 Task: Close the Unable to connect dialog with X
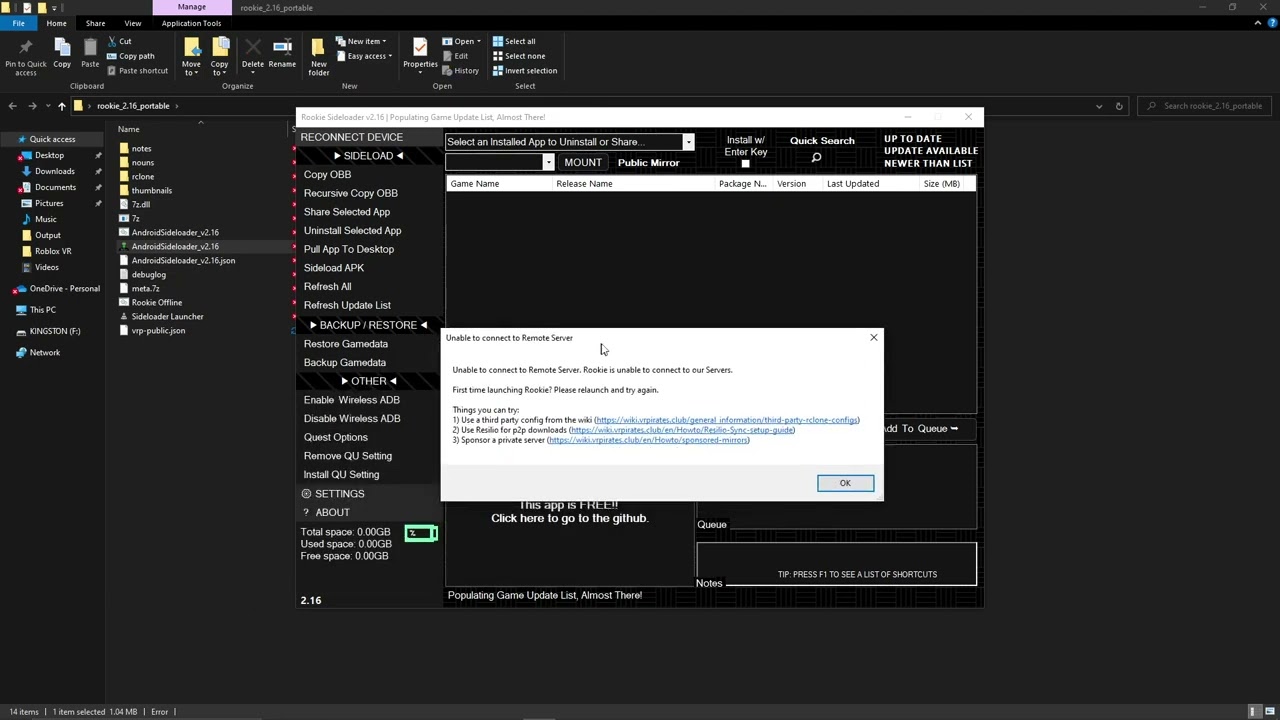(x=873, y=338)
